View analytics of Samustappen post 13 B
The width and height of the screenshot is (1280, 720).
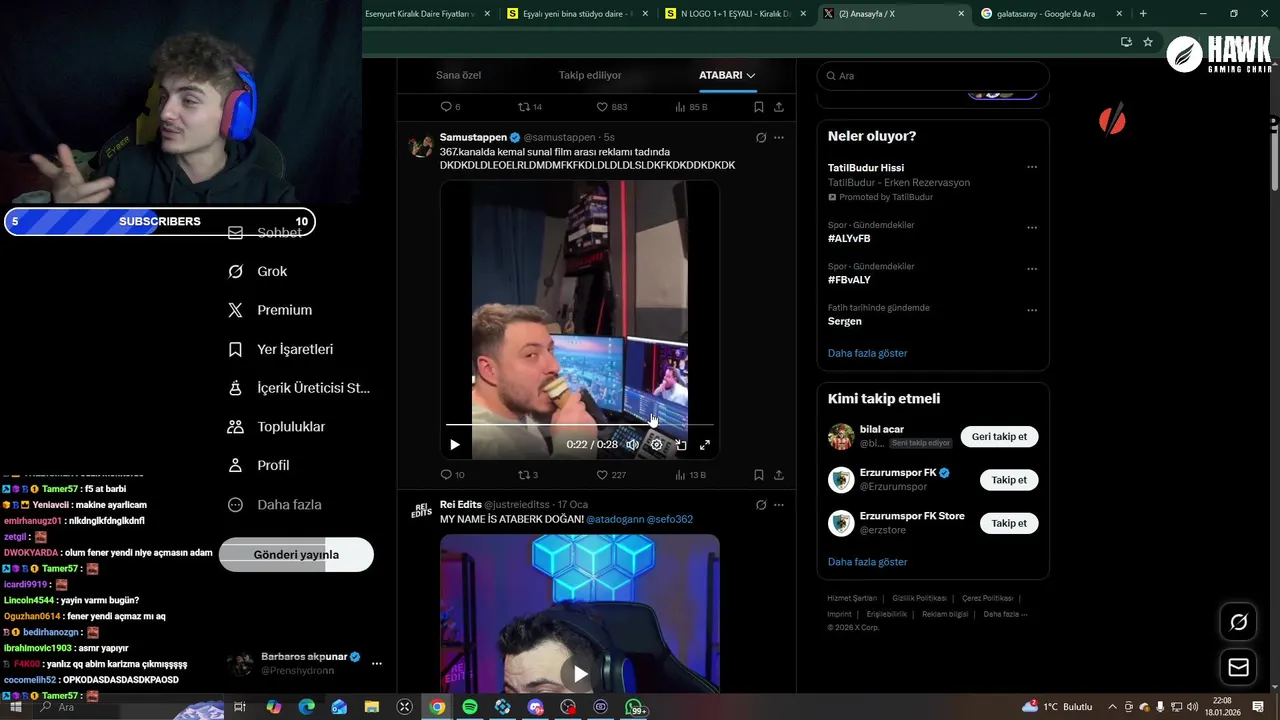click(x=691, y=475)
